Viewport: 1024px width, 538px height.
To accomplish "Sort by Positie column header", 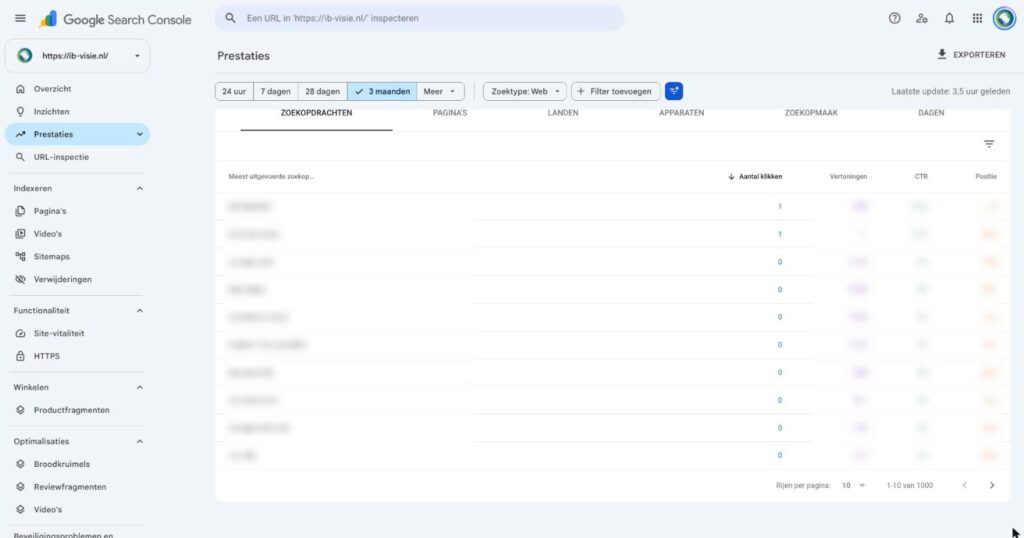I will pos(986,176).
